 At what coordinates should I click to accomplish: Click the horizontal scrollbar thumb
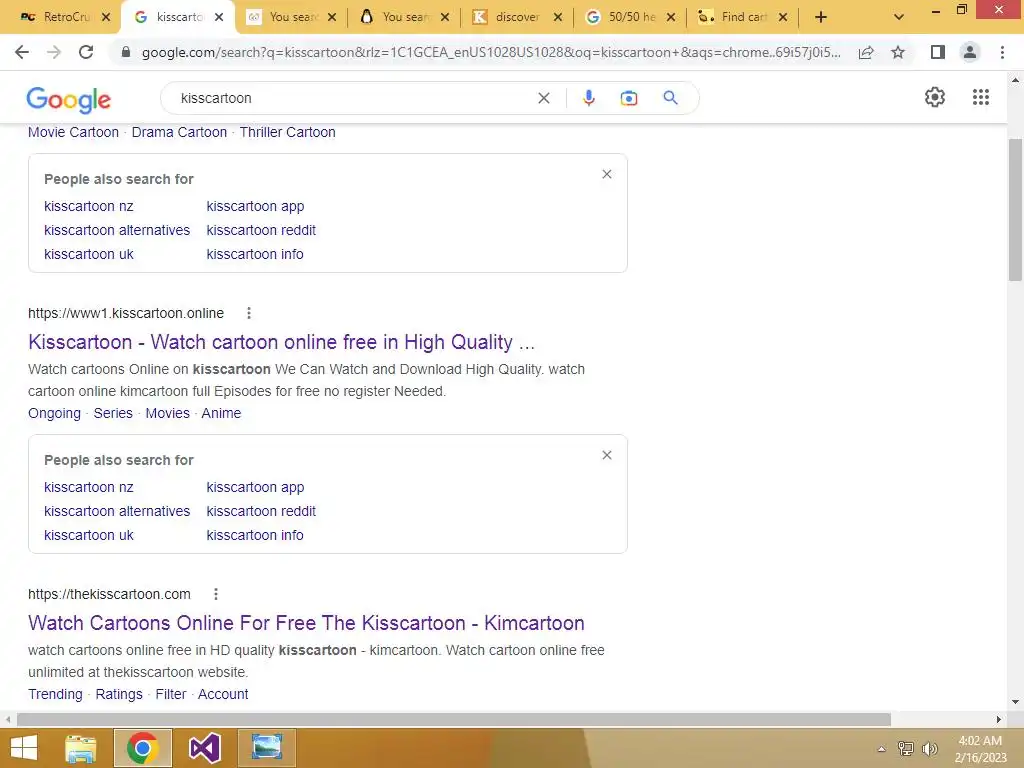(454, 720)
